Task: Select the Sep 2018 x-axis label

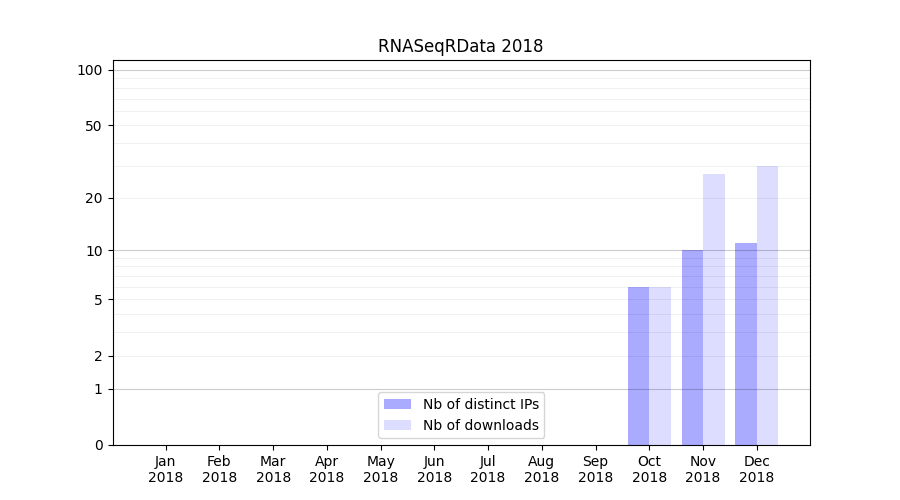Action: pyautogui.click(x=595, y=469)
